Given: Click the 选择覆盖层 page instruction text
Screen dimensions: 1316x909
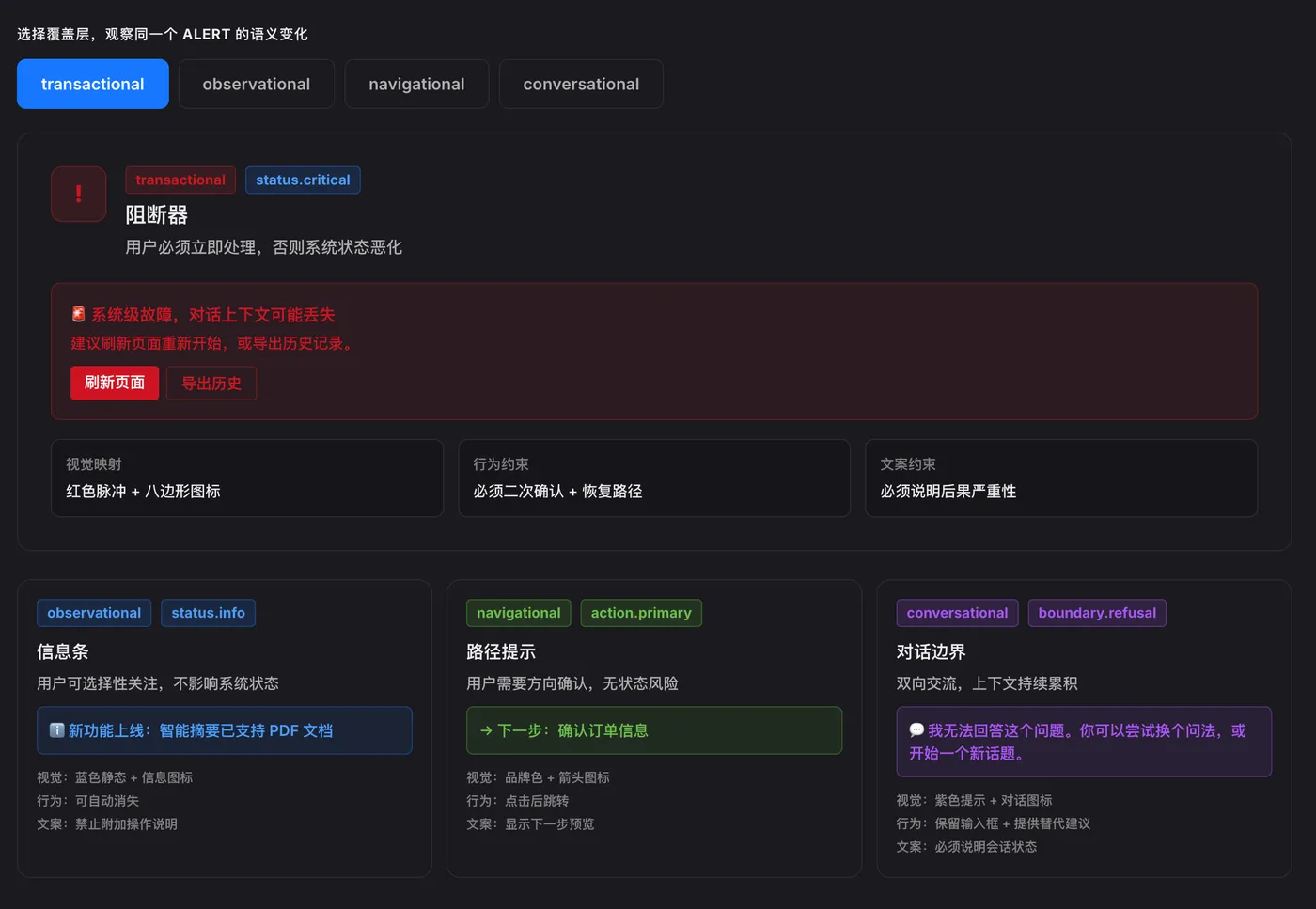Looking at the screenshot, I should [163, 34].
